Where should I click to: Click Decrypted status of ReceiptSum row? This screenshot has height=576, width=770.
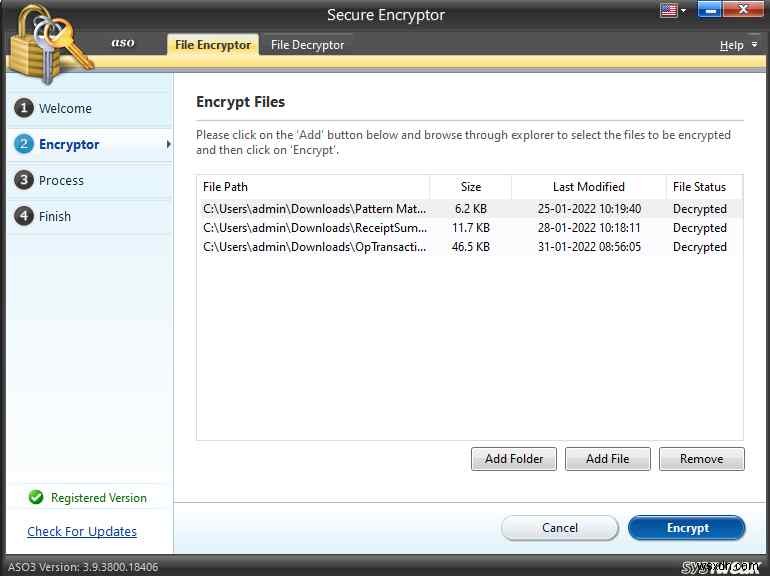pyautogui.click(x=700, y=228)
